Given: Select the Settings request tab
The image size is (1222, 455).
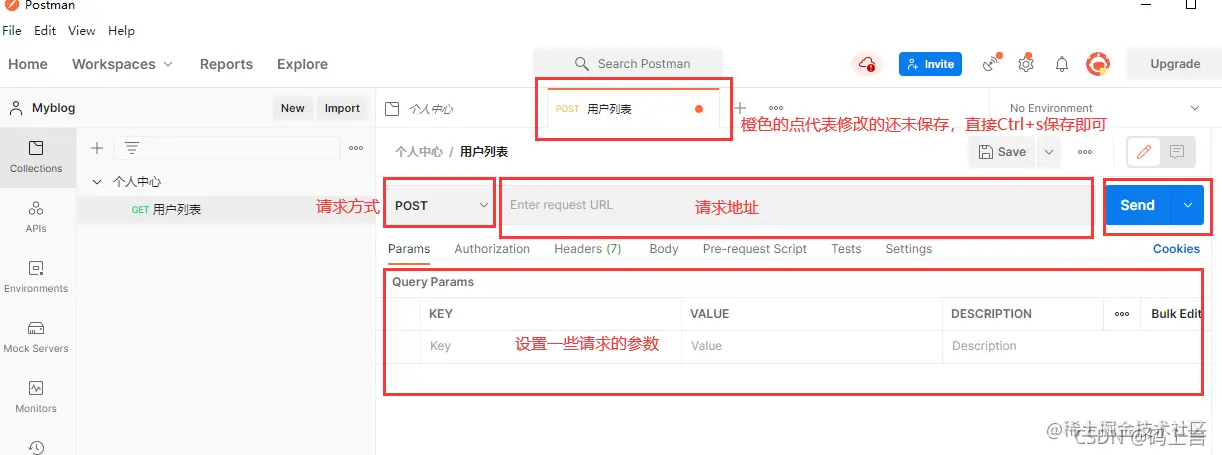Looking at the screenshot, I should pyautogui.click(x=909, y=249).
